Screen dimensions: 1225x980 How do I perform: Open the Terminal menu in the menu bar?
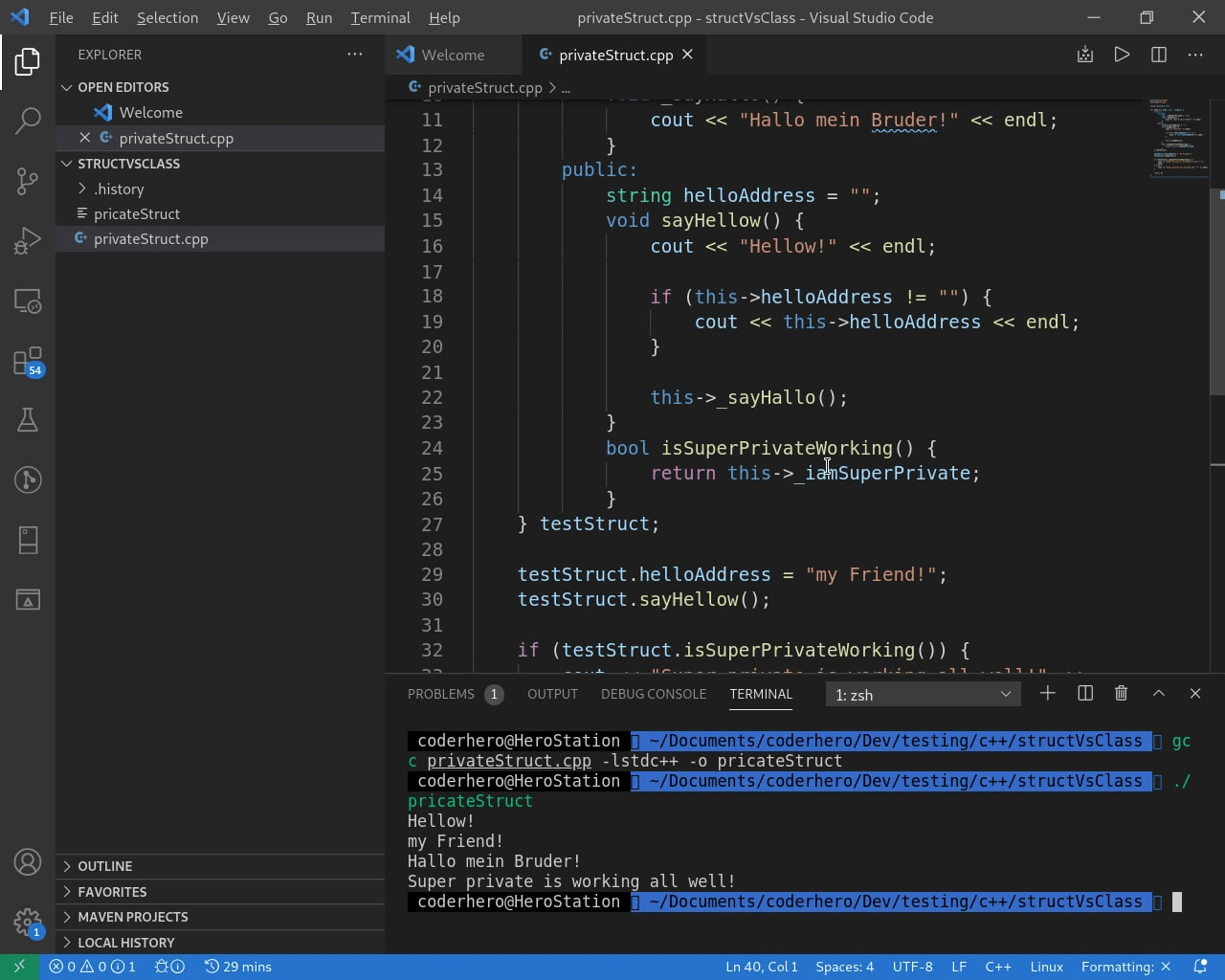tap(379, 17)
